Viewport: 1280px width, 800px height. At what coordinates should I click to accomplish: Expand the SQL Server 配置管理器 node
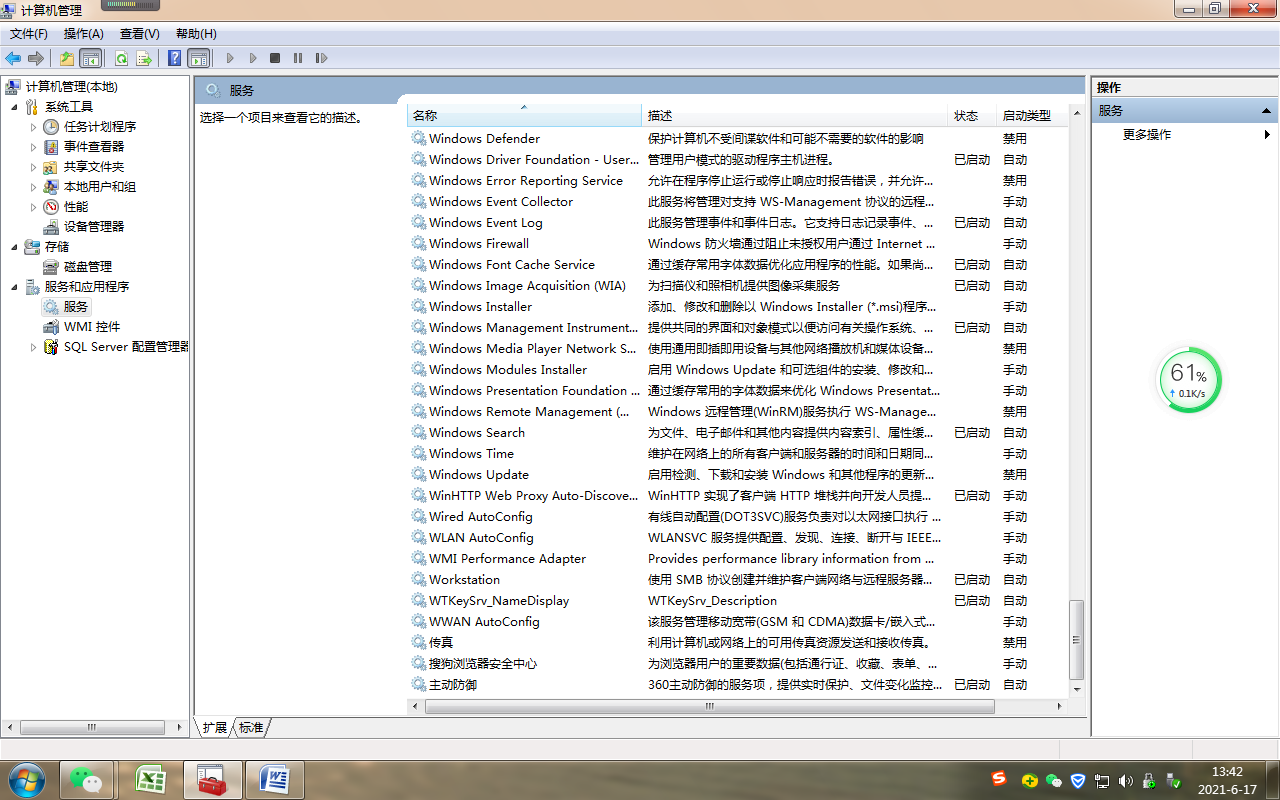[33, 347]
